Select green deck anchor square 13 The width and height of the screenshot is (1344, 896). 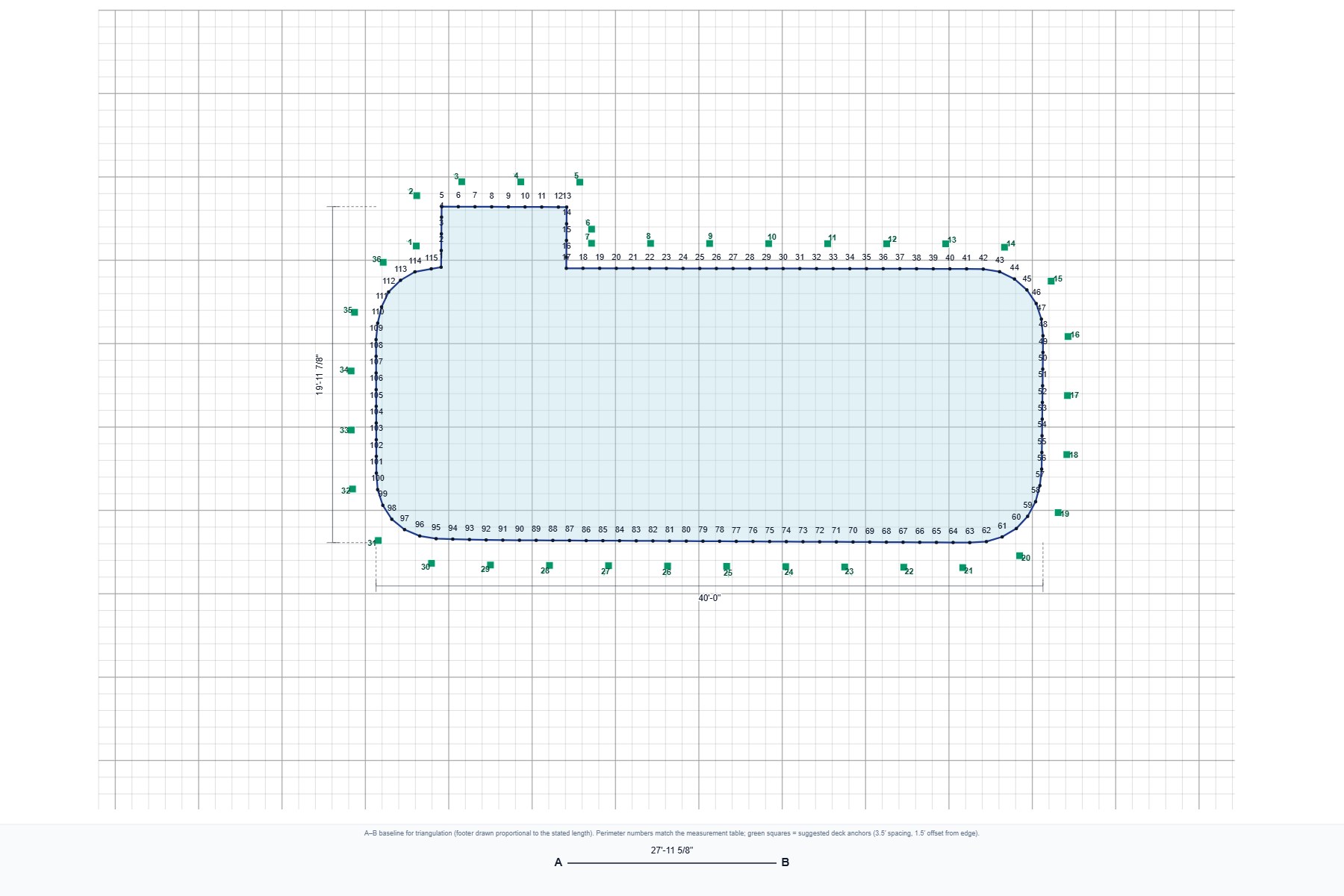(x=945, y=243)
